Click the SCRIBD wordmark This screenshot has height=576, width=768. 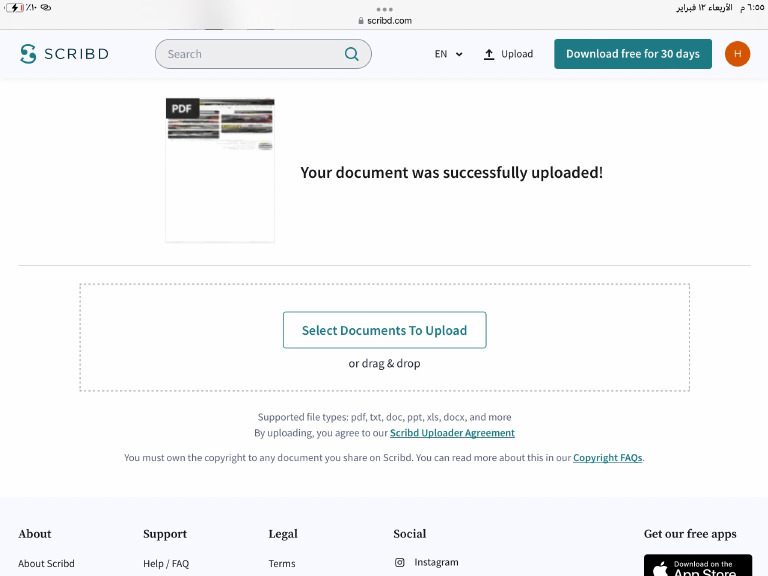[x=76, y=54]
